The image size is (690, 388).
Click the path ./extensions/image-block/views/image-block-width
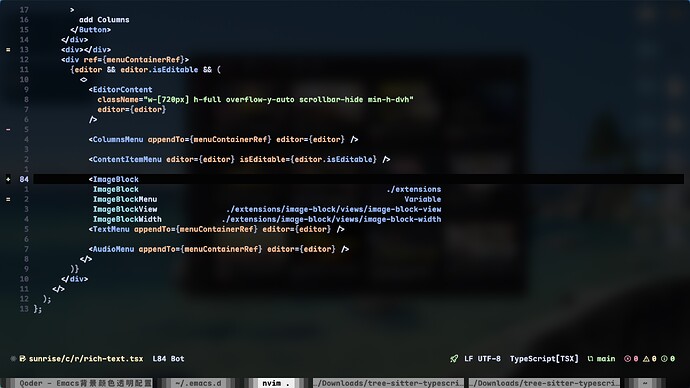coord(331,219)
